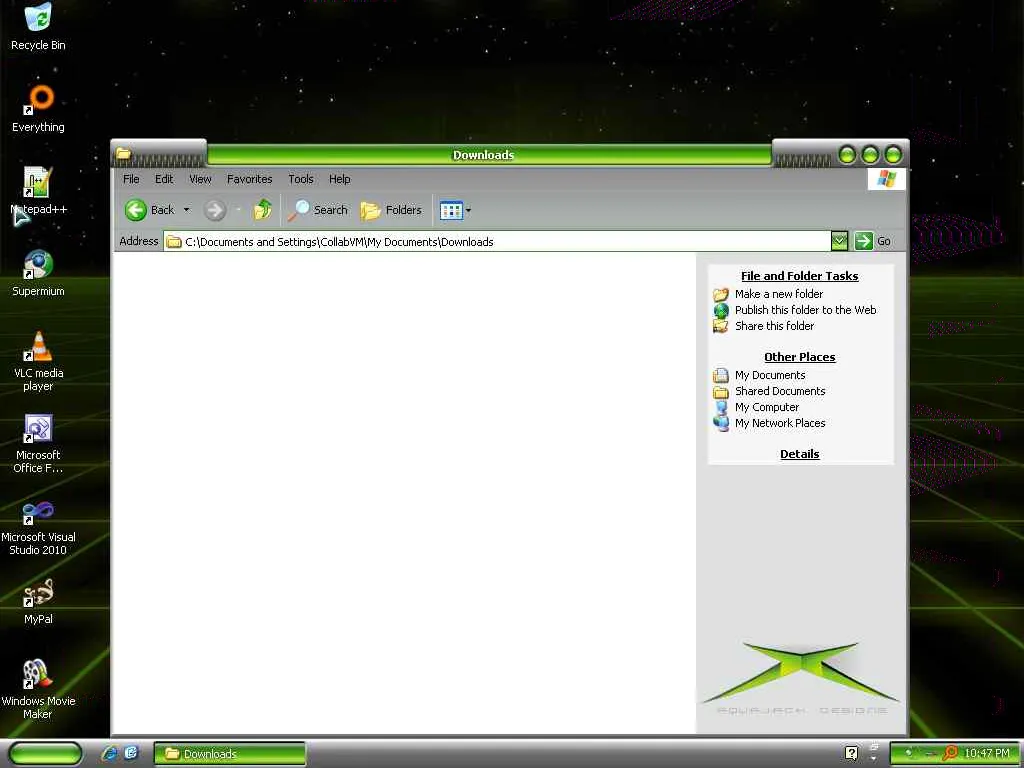Open My Computer from Other Places
Screen dimensions: 1024x768
(x=767, y=407)
